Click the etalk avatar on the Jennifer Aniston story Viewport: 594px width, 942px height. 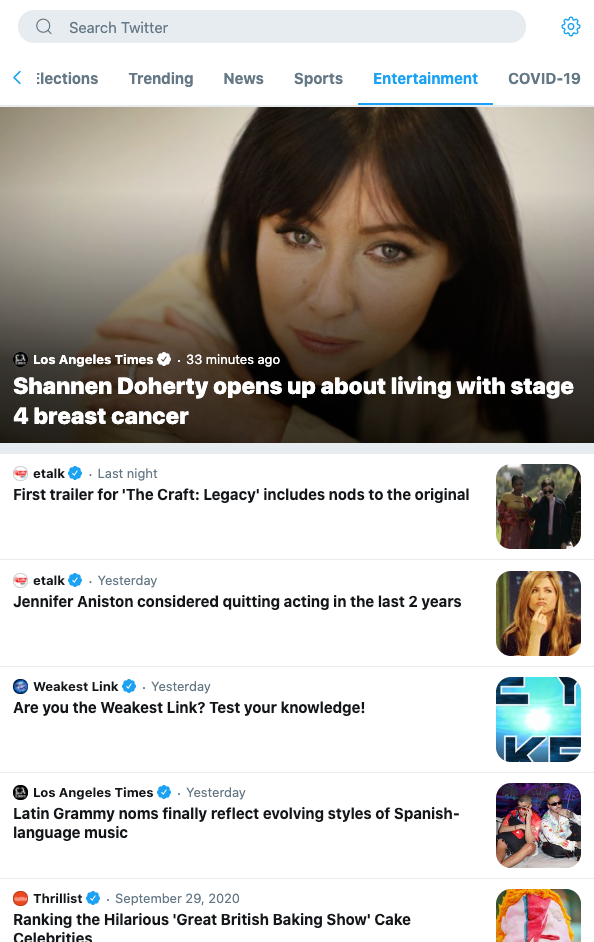point(20,580)
